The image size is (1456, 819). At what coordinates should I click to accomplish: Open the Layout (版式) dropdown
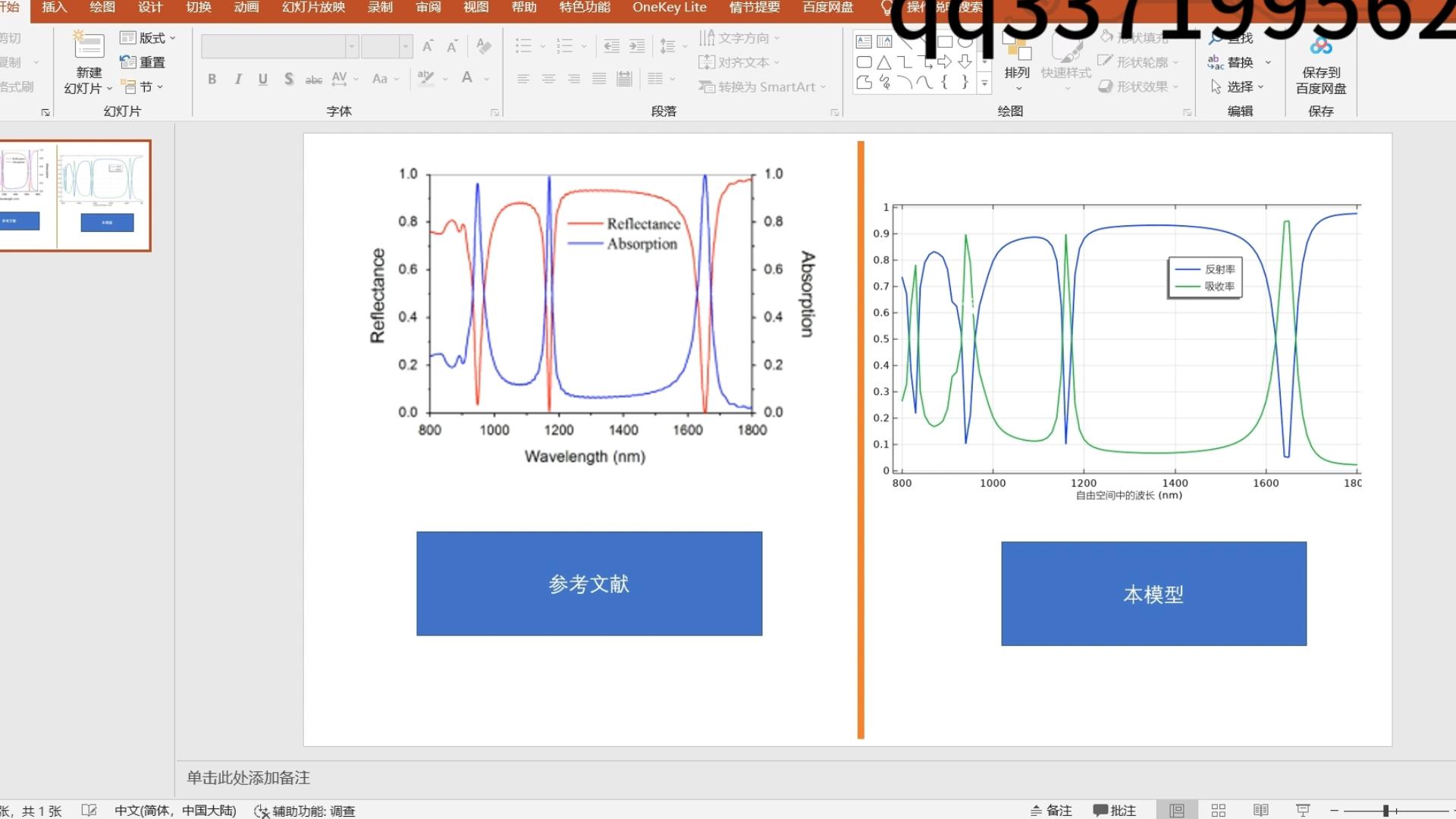(x=148, y=38)
